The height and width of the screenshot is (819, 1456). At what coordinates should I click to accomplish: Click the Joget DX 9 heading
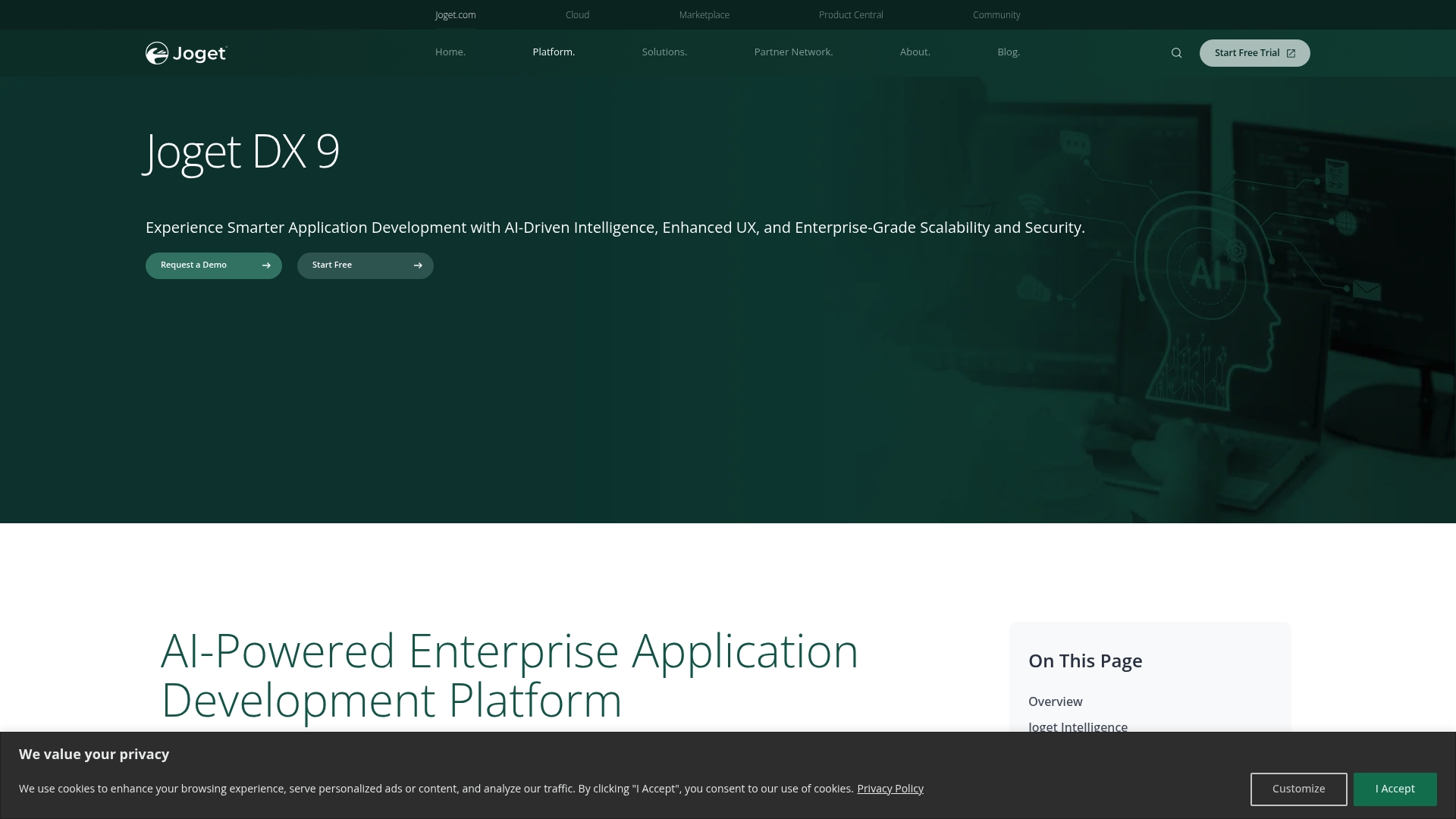pos(242,152)
